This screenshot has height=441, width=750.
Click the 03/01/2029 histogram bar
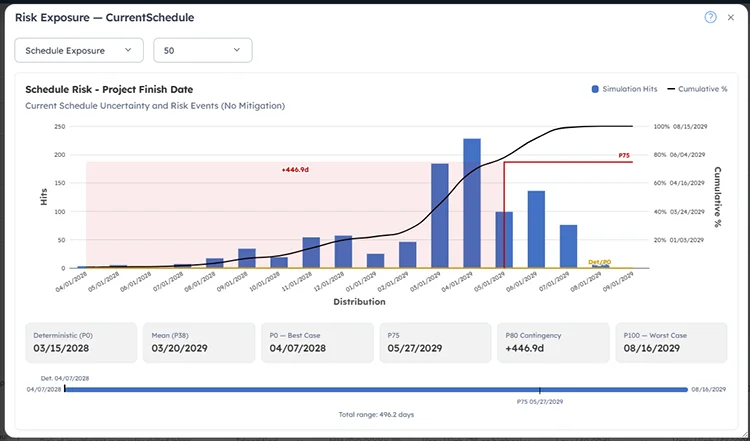click(x=440, y=216)
